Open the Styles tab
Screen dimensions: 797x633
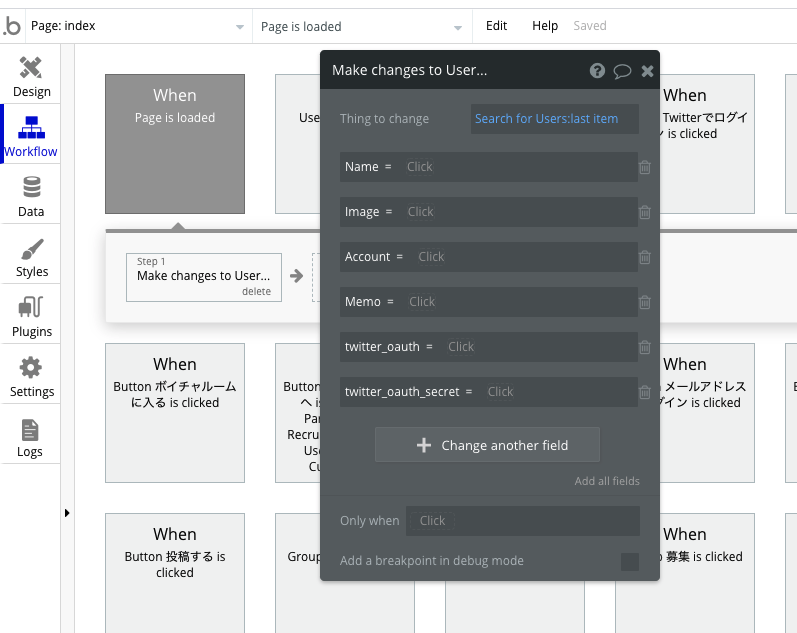pos(32,256)
